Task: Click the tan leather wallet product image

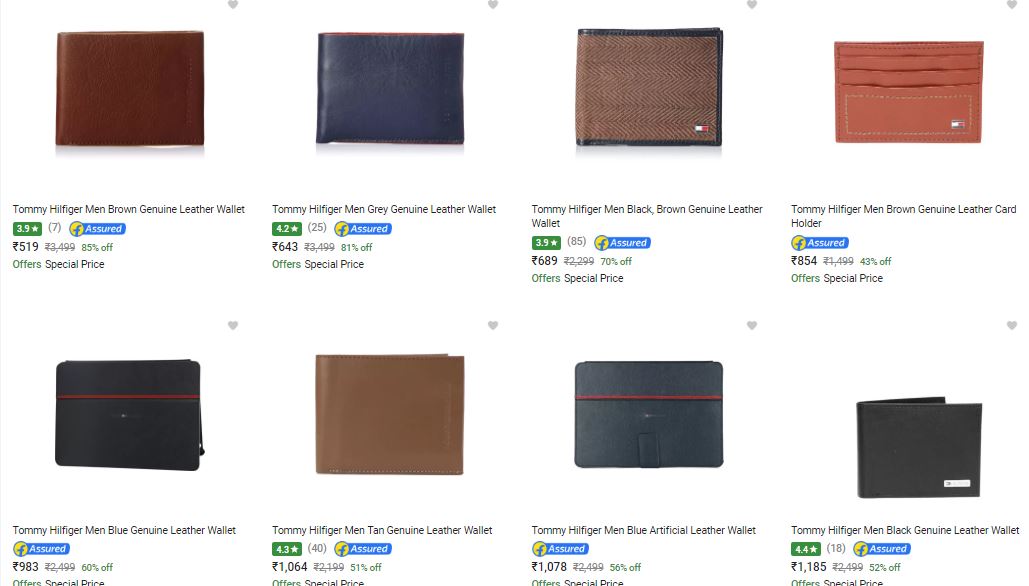Action: coord(389,413)
